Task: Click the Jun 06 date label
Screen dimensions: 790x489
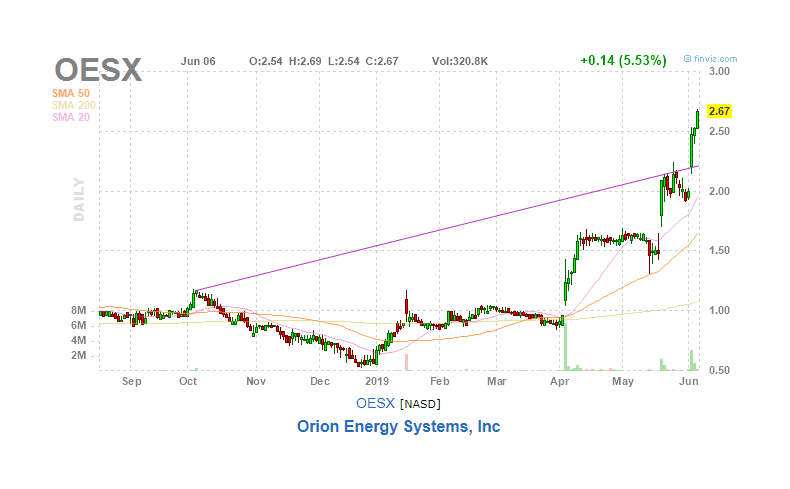Action: 198,61
